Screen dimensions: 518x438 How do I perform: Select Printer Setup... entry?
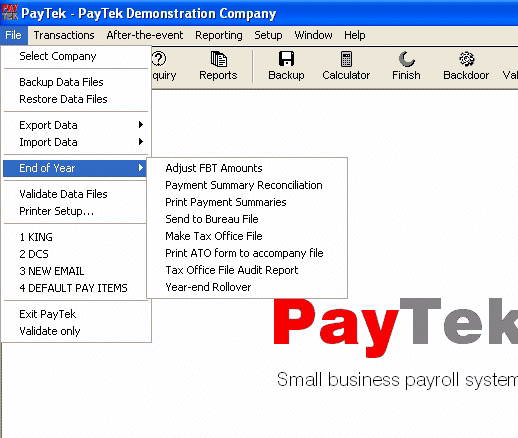56,211
